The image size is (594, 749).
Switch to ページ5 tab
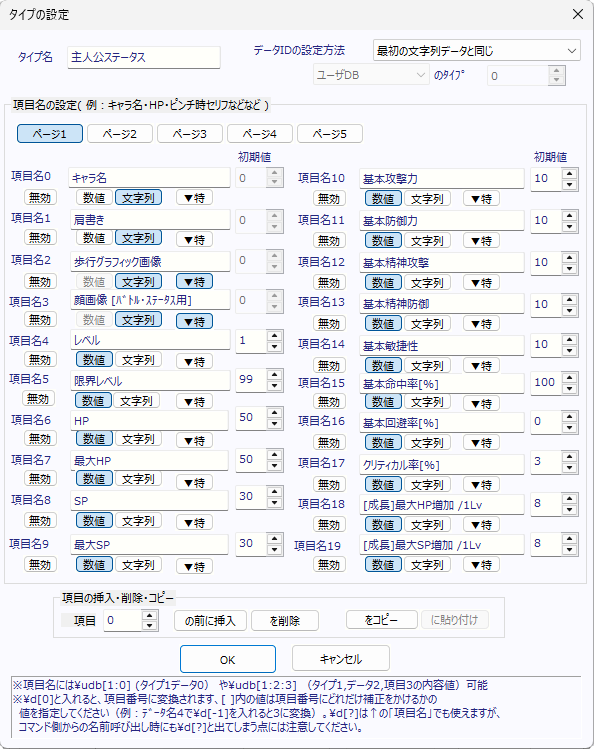tap(329, 134)
